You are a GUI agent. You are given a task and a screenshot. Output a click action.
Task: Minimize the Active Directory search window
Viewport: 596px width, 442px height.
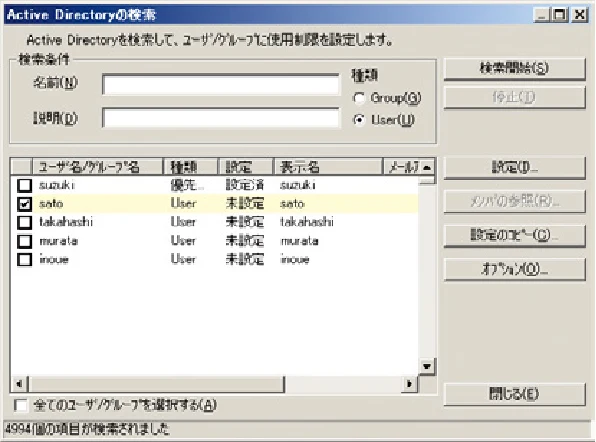click(x=542, y=15)
